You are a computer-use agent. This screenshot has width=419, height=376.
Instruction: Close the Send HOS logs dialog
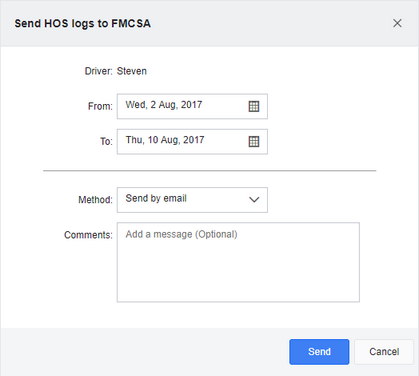(397, 23)
